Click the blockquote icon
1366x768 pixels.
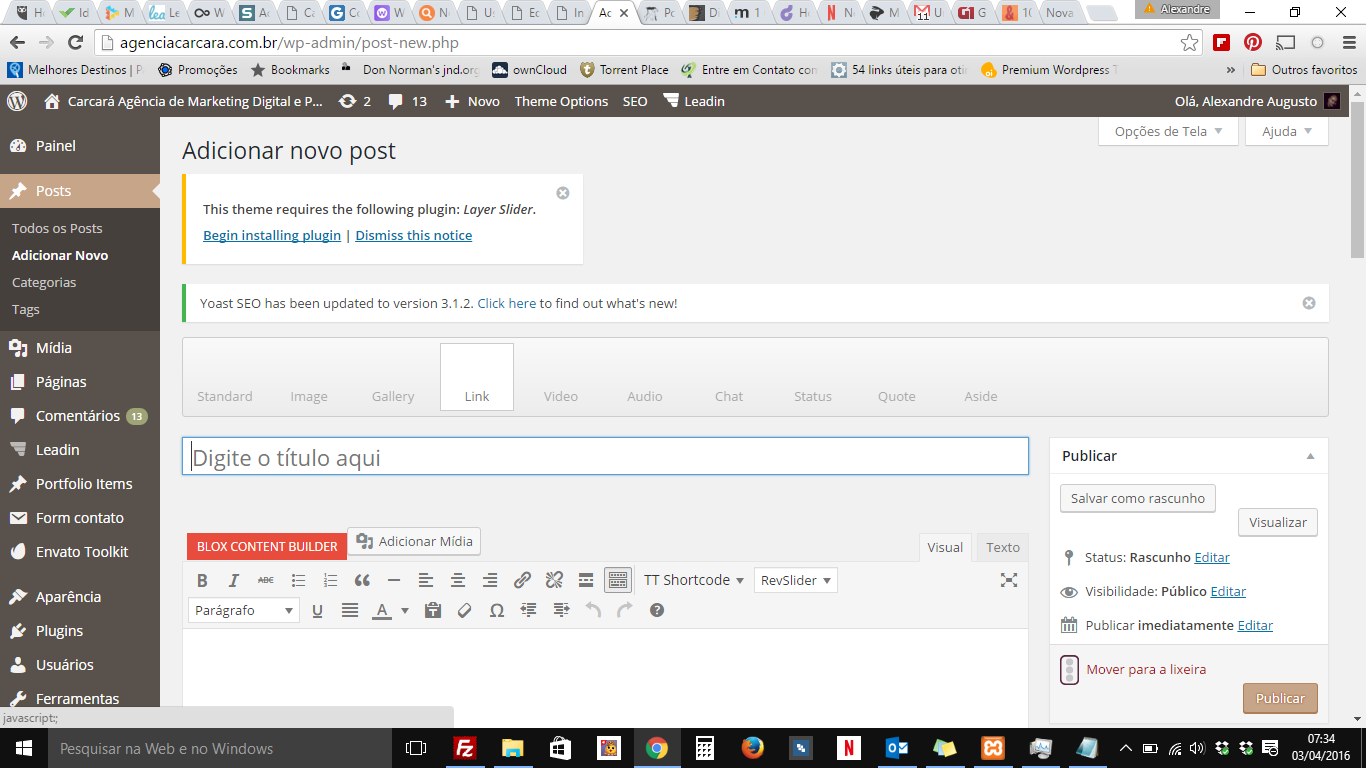362,580
